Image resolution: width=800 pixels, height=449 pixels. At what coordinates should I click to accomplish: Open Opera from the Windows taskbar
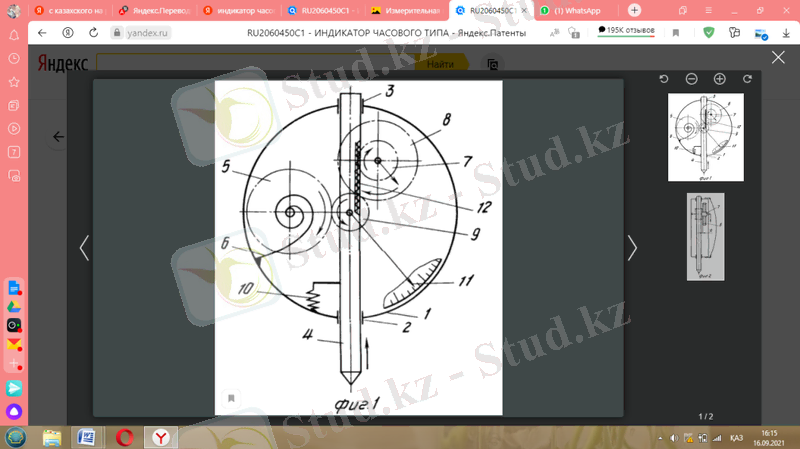click(x=125, y=437)
